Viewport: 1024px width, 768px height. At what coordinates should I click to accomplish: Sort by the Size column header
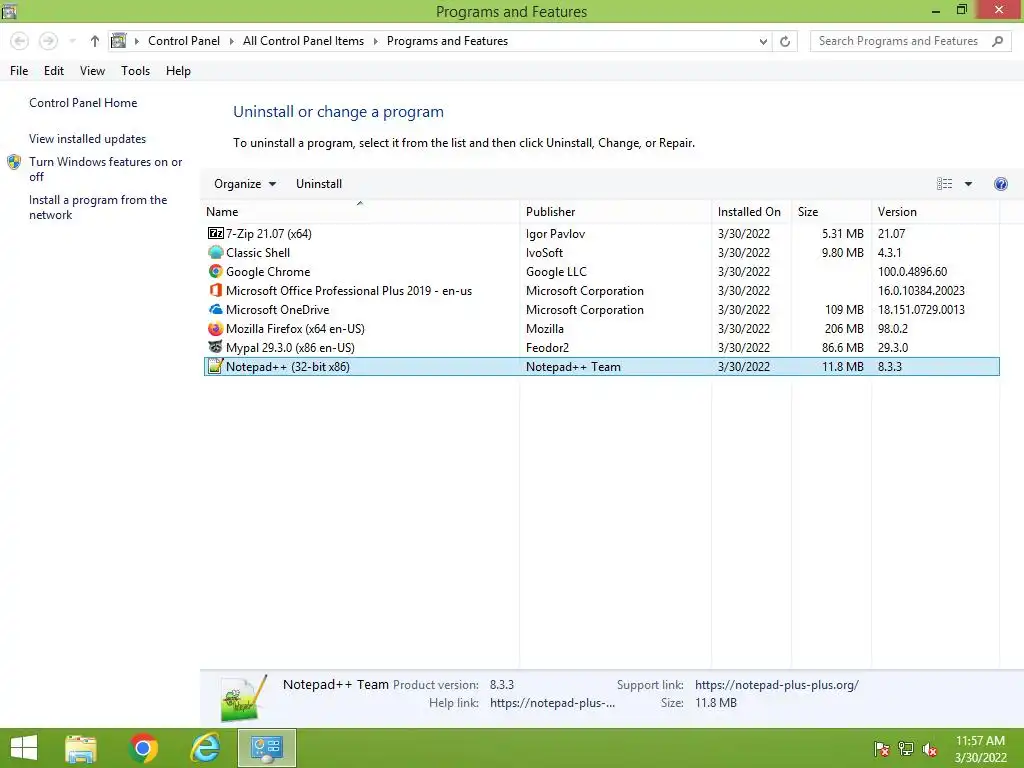[831, 212]
